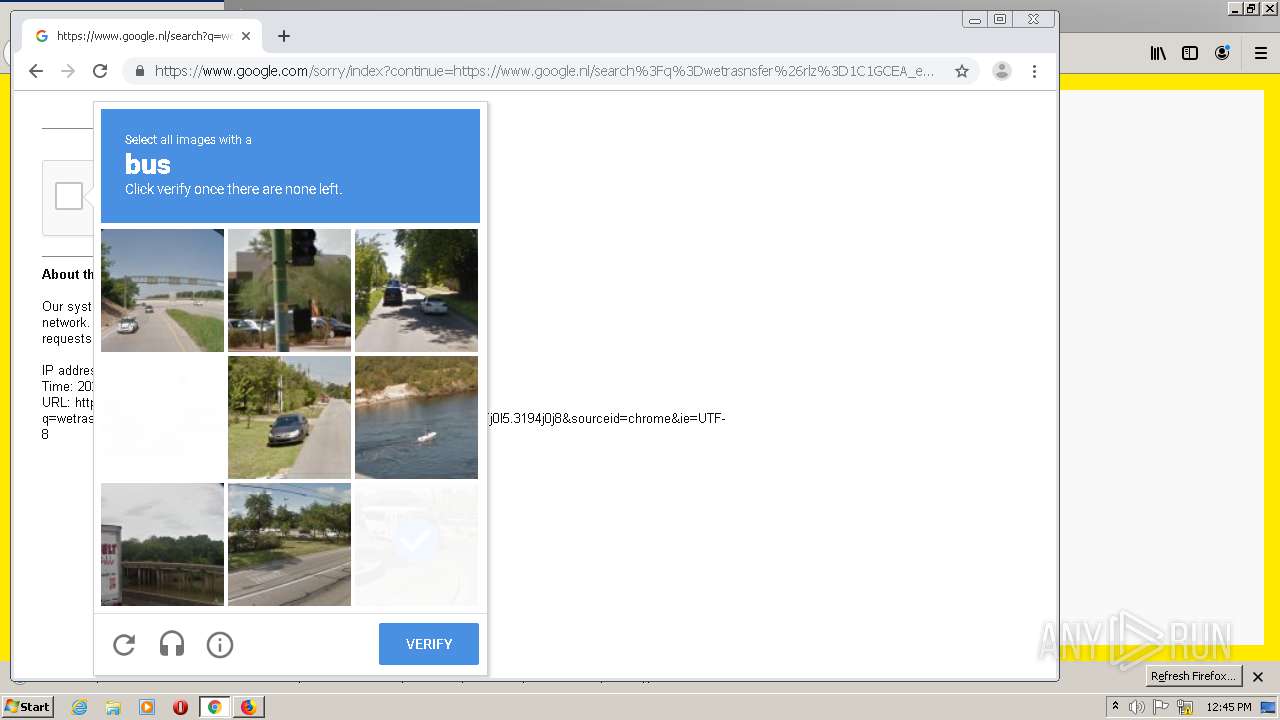Select the truck trailer near bridge tile

click(x=162, y=544)
